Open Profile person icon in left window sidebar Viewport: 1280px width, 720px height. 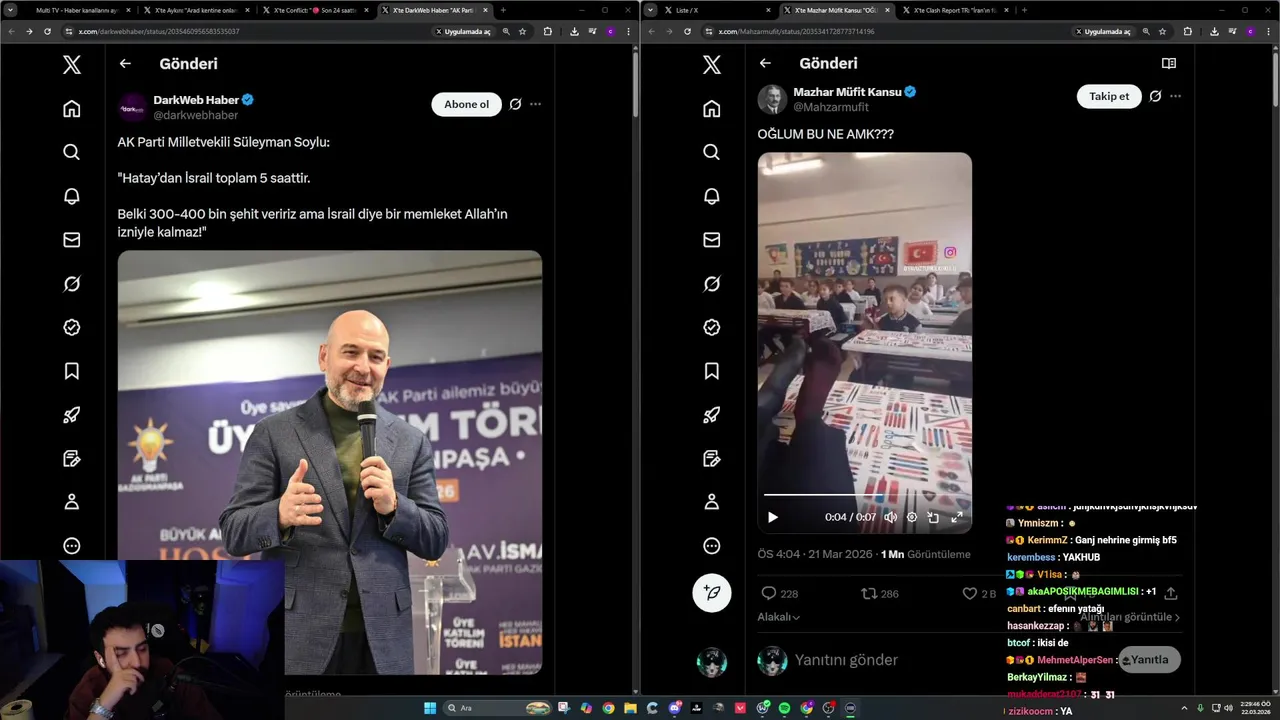71,502
